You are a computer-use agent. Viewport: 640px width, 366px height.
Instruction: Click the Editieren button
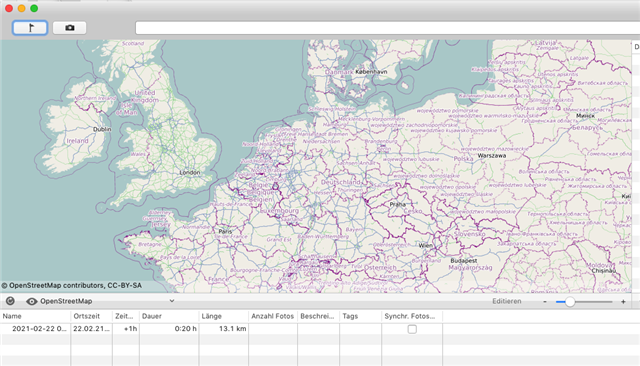pos(507,301)
